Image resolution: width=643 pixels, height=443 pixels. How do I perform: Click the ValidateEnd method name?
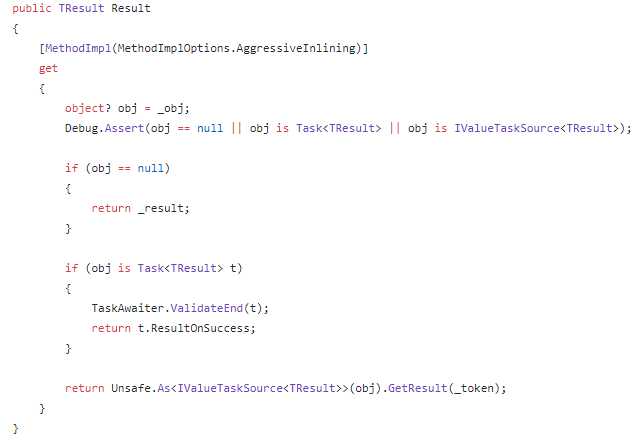(x=207, y=308)
